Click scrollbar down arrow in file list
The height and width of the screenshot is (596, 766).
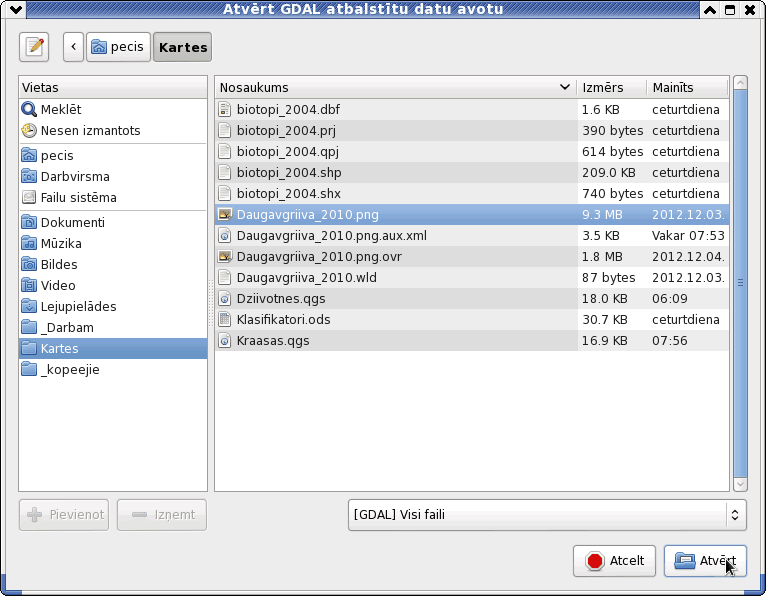point(740,484)
